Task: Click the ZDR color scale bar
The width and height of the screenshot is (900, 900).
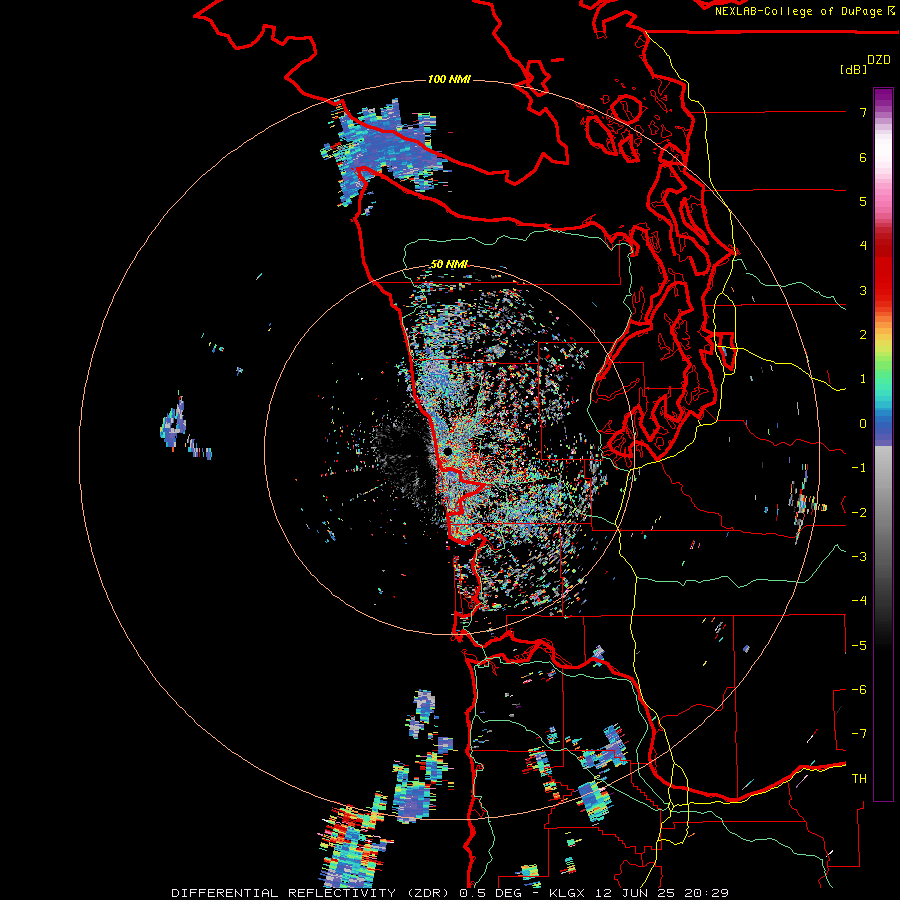Action: 883,444
